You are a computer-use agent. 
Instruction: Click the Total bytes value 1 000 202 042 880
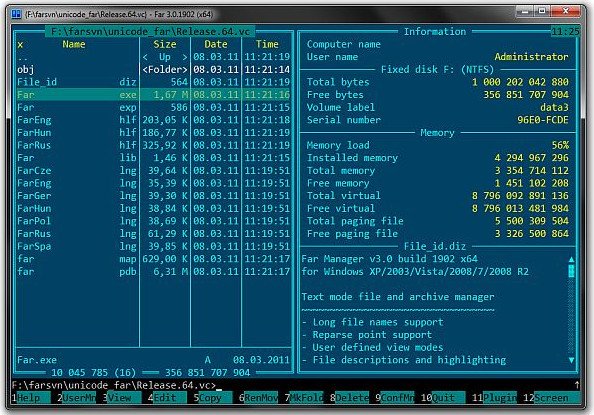coord(520,82)
